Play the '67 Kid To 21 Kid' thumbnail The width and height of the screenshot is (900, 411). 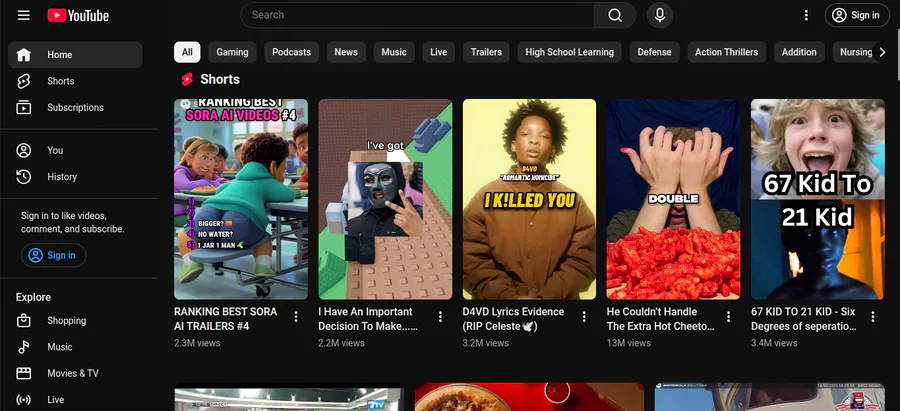817,199
